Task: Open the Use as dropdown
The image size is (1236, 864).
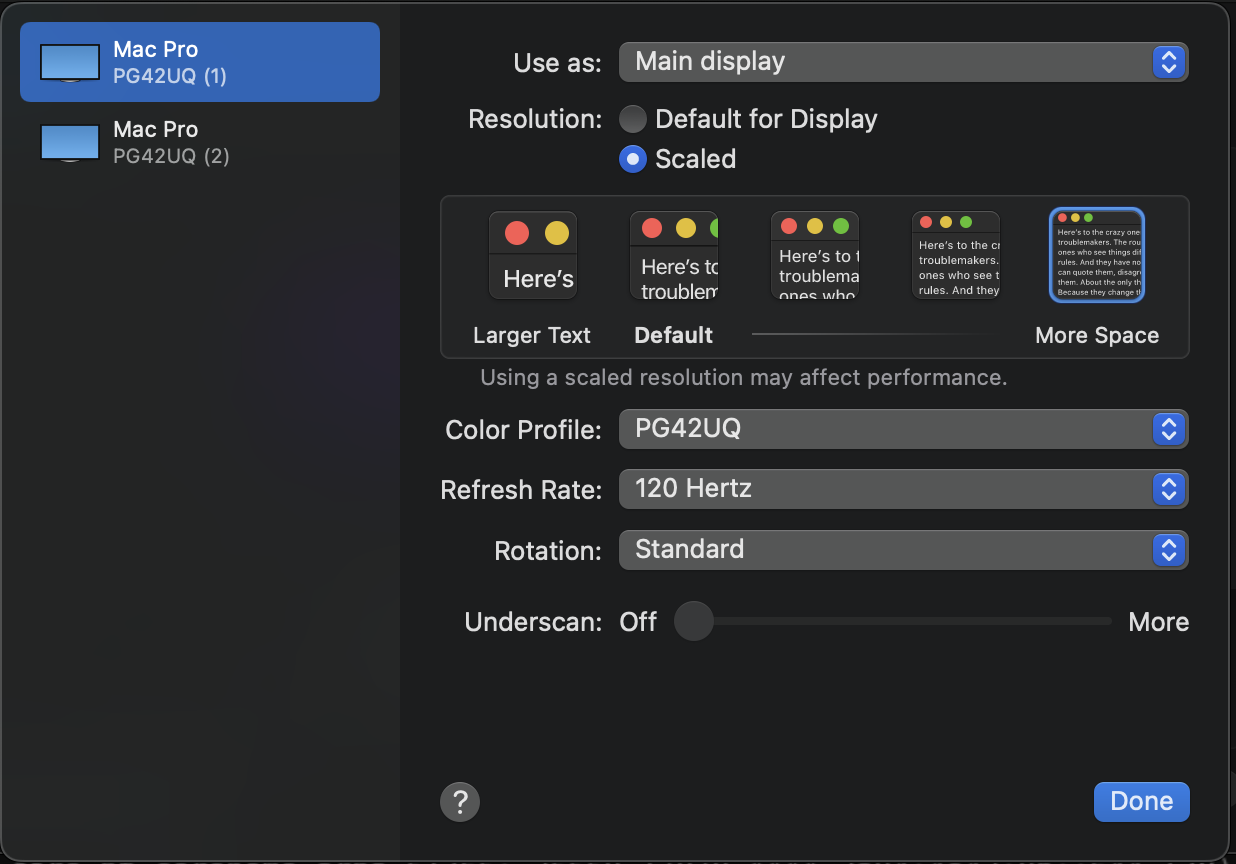Action: coord(903,62)
